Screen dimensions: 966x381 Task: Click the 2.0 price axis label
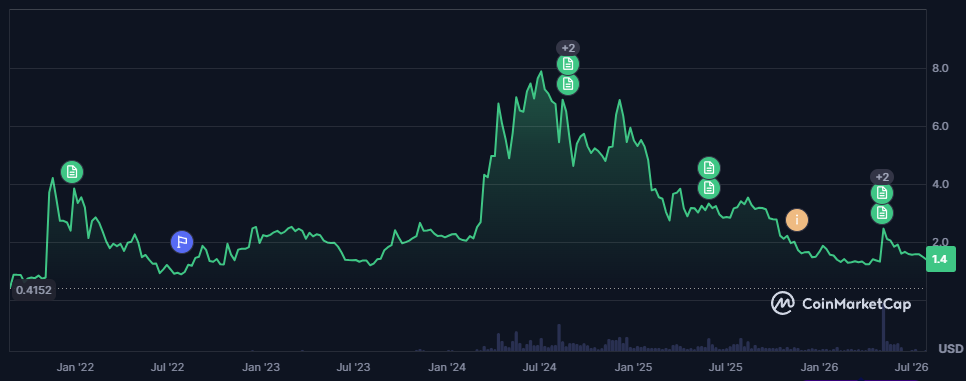coord(940,242)
